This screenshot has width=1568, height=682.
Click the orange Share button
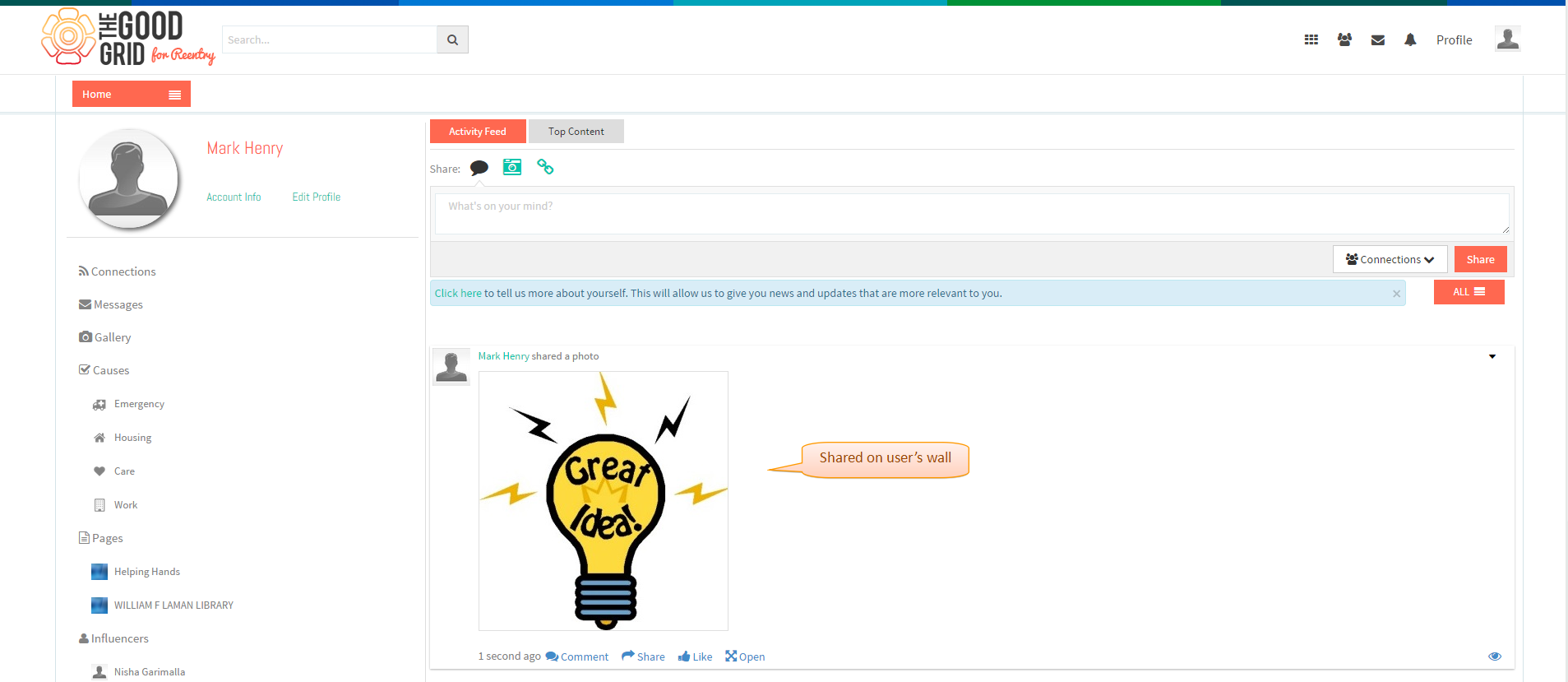[x=1480, y=259]
